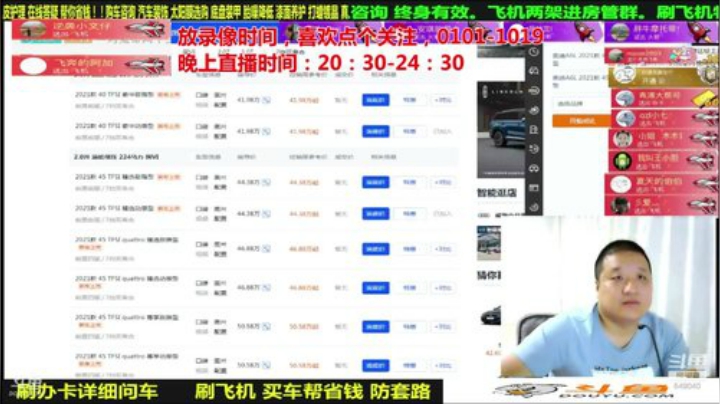Click dealer price 46.88万起 for quattro 臻选致雅型

(x=304, y=249)
